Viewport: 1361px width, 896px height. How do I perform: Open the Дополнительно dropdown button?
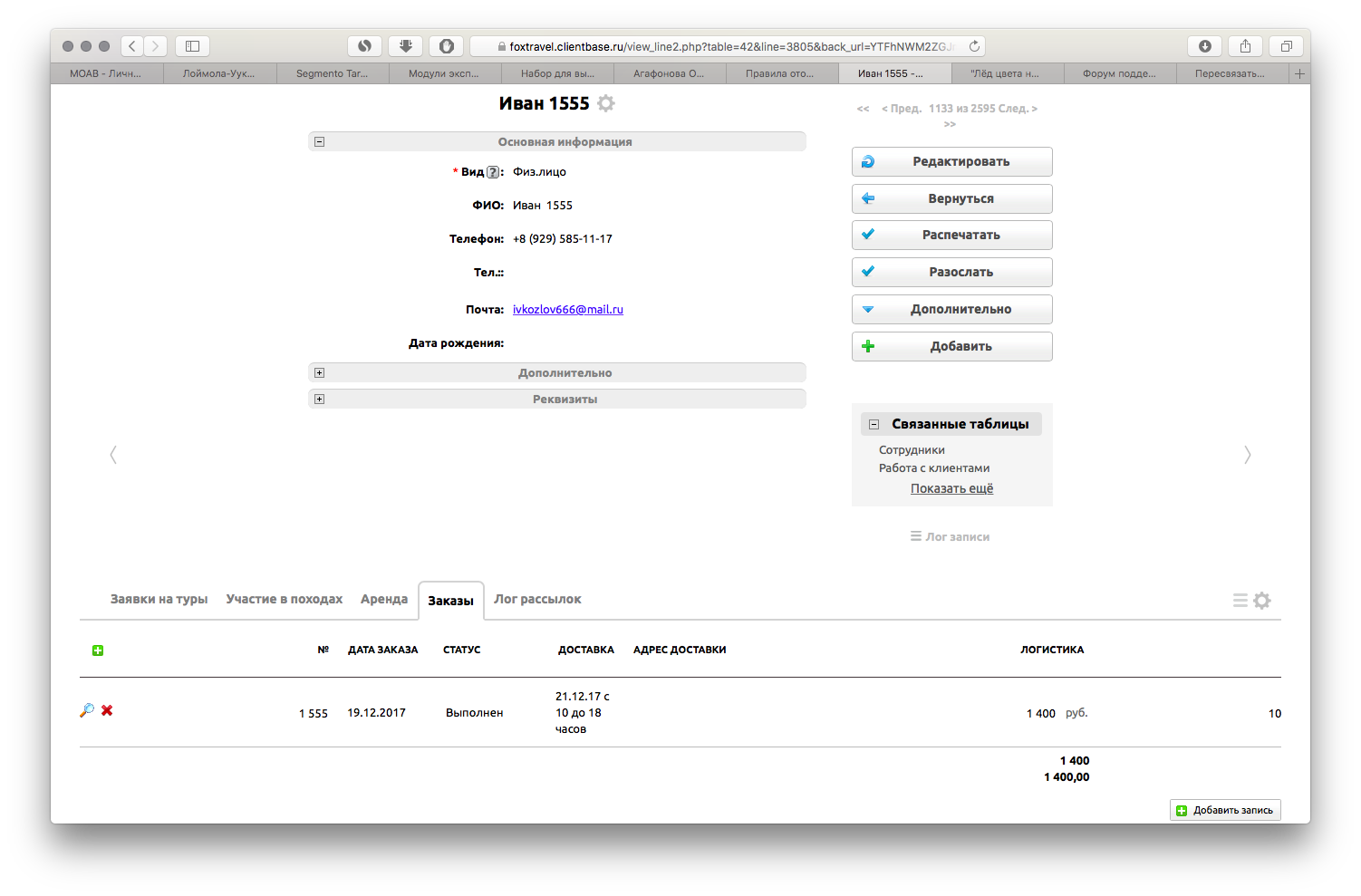pos(952,309)
